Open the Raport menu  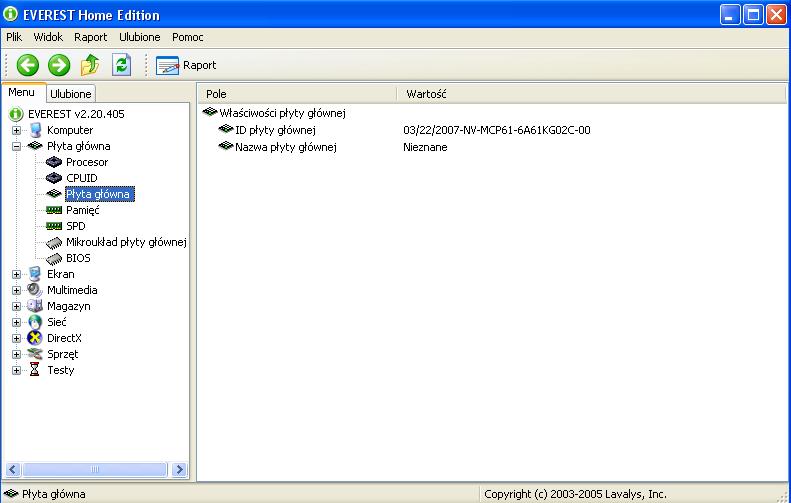click(x=90, y=37)
